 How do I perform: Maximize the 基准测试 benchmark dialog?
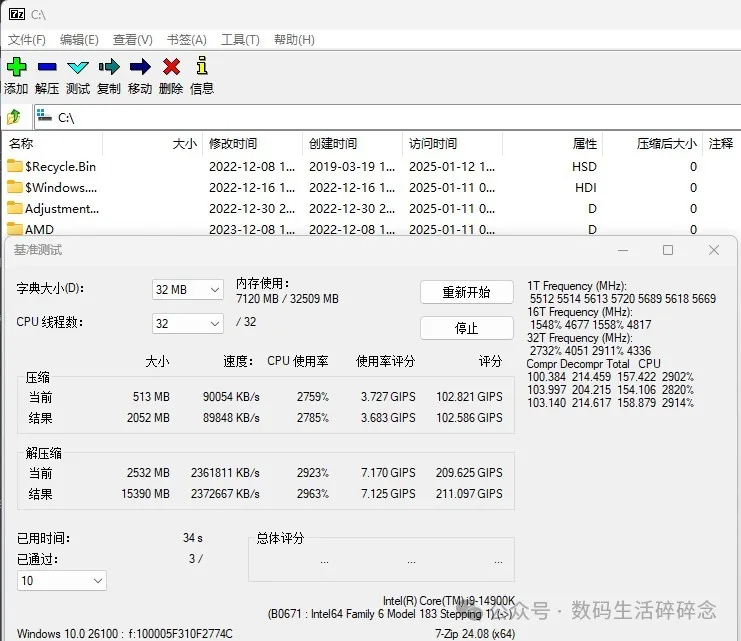click(668, 250)
